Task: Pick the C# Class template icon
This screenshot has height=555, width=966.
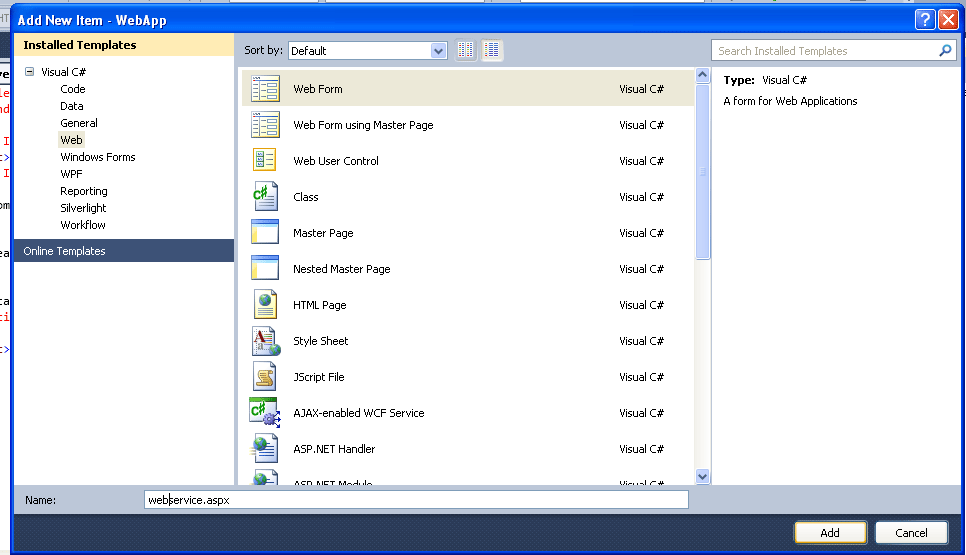Action: pos(265,196)
